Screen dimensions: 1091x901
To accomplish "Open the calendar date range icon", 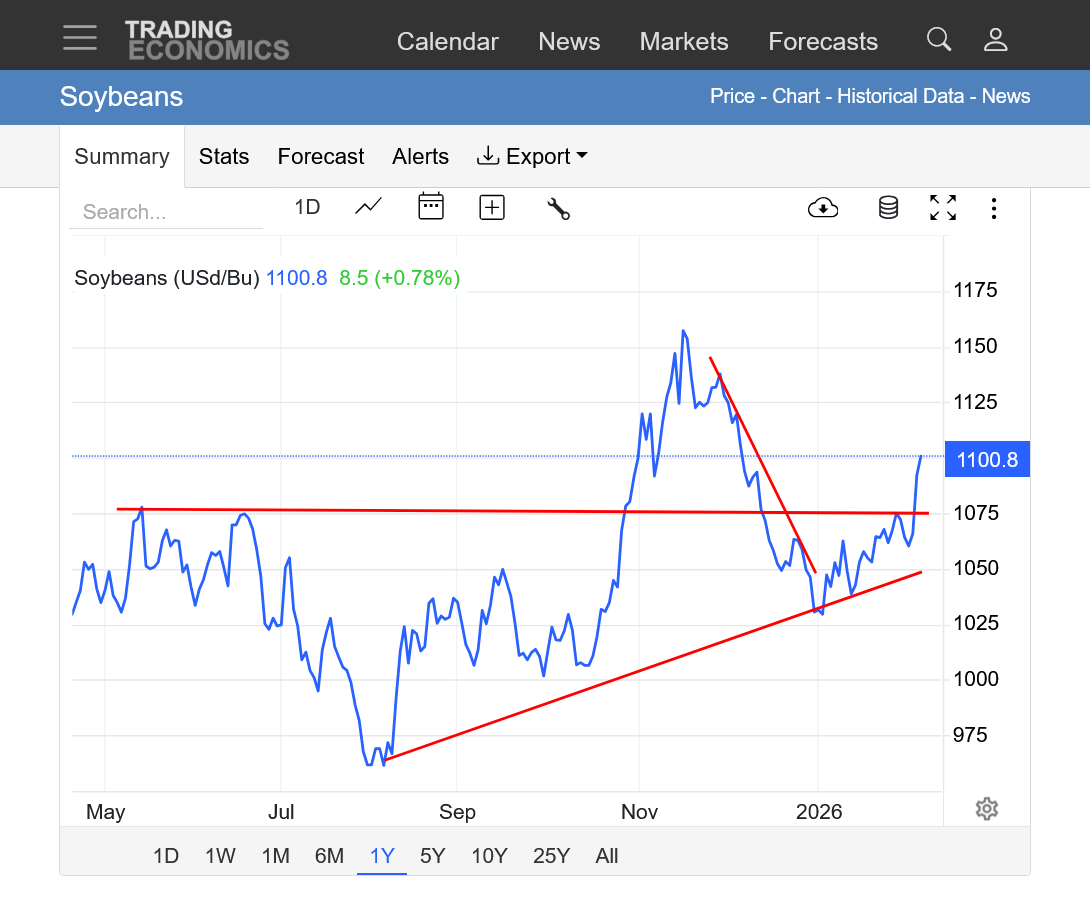I will [431, 207].
